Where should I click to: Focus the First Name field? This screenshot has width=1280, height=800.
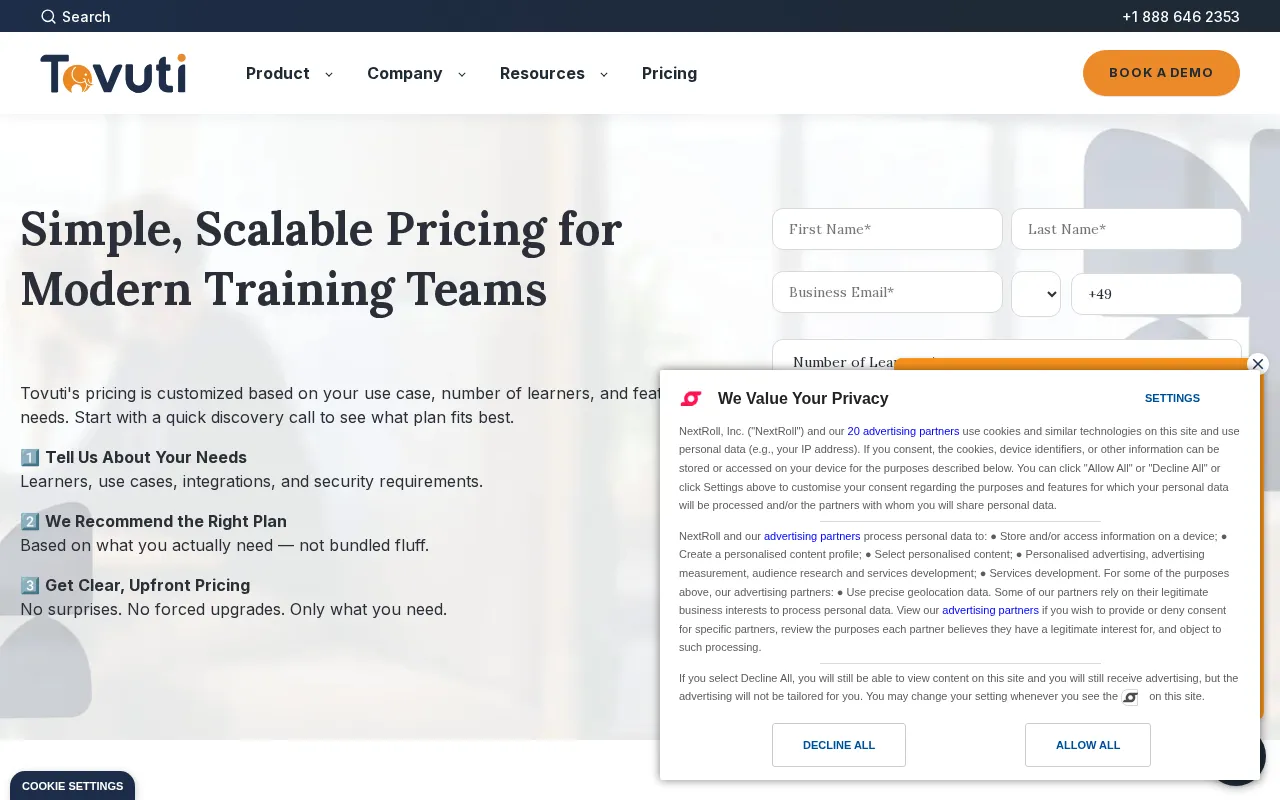pos(887,229)
